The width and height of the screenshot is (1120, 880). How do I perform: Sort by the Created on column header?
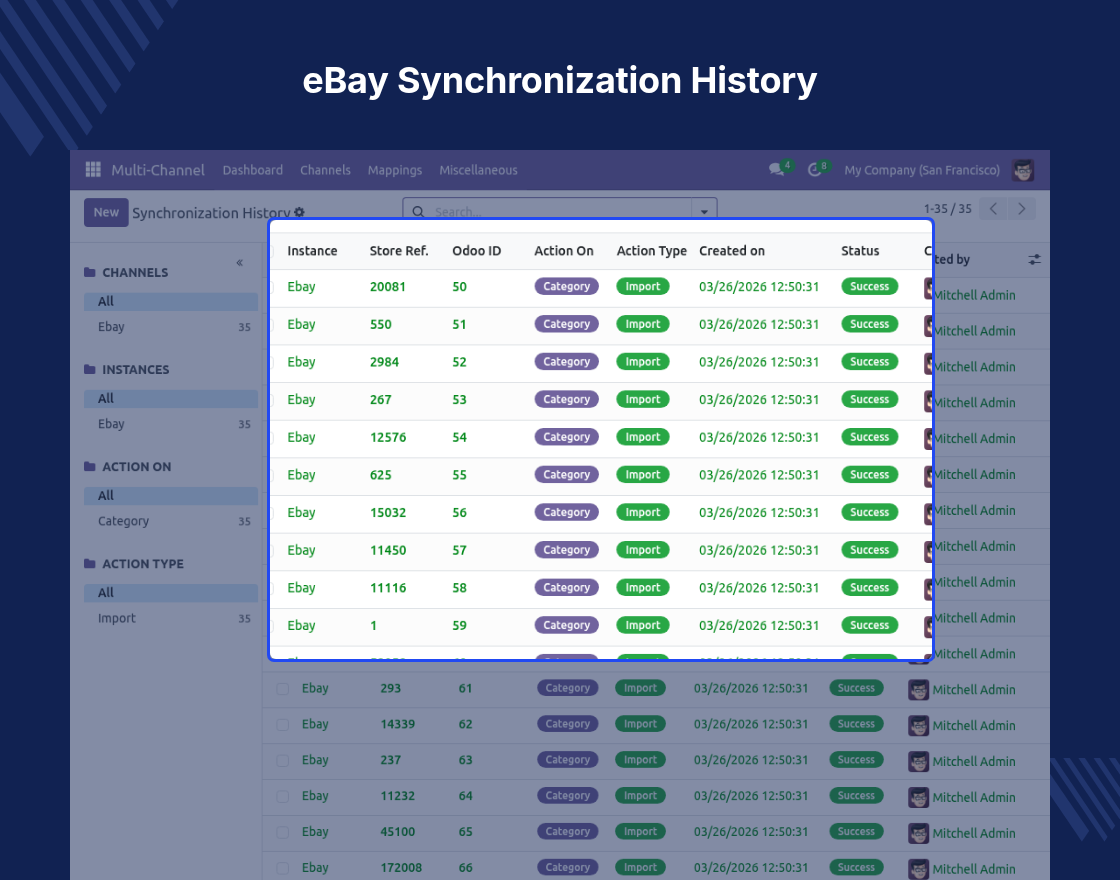pos(731,251)
